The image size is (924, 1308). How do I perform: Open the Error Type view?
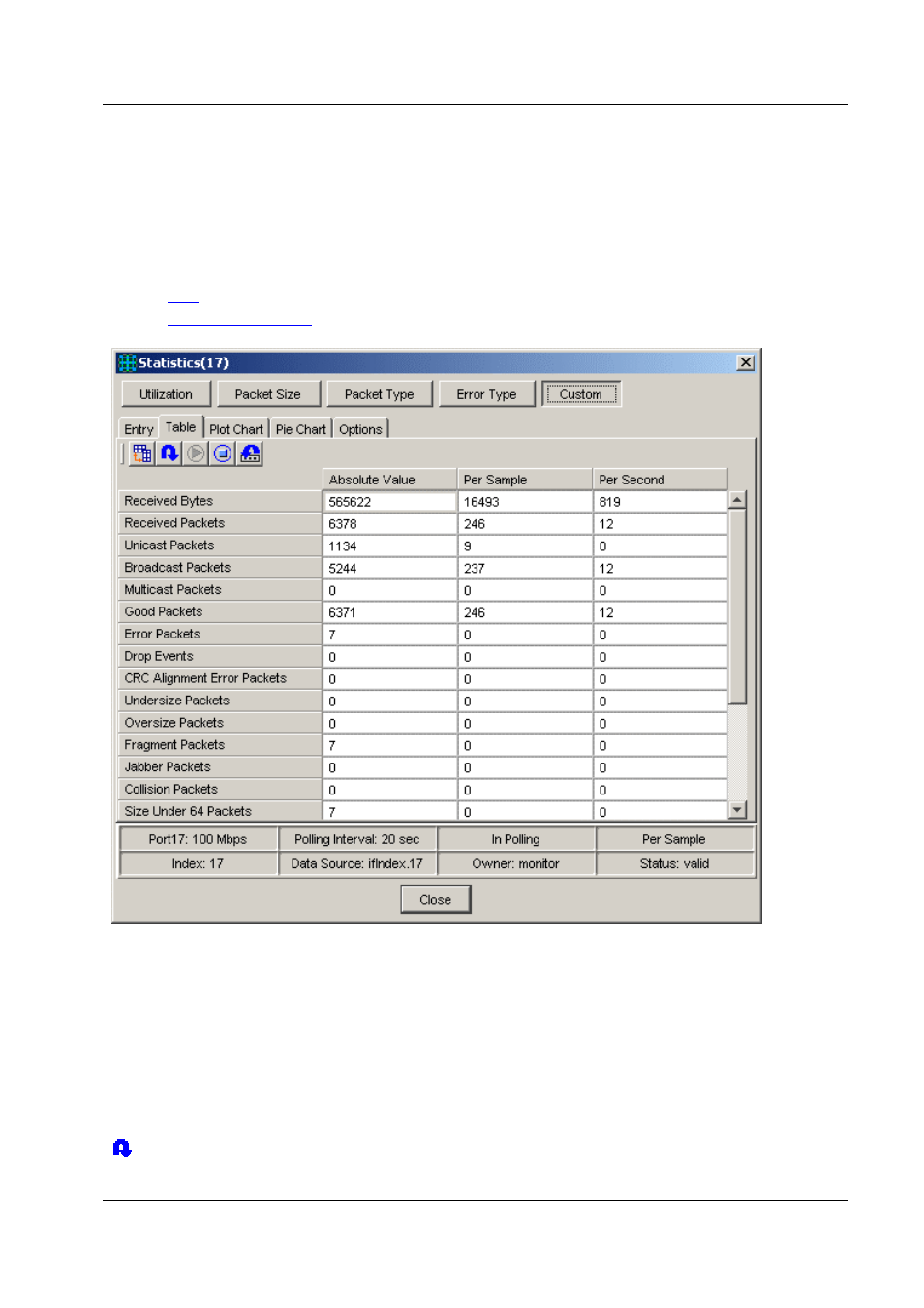coord(486,394)
